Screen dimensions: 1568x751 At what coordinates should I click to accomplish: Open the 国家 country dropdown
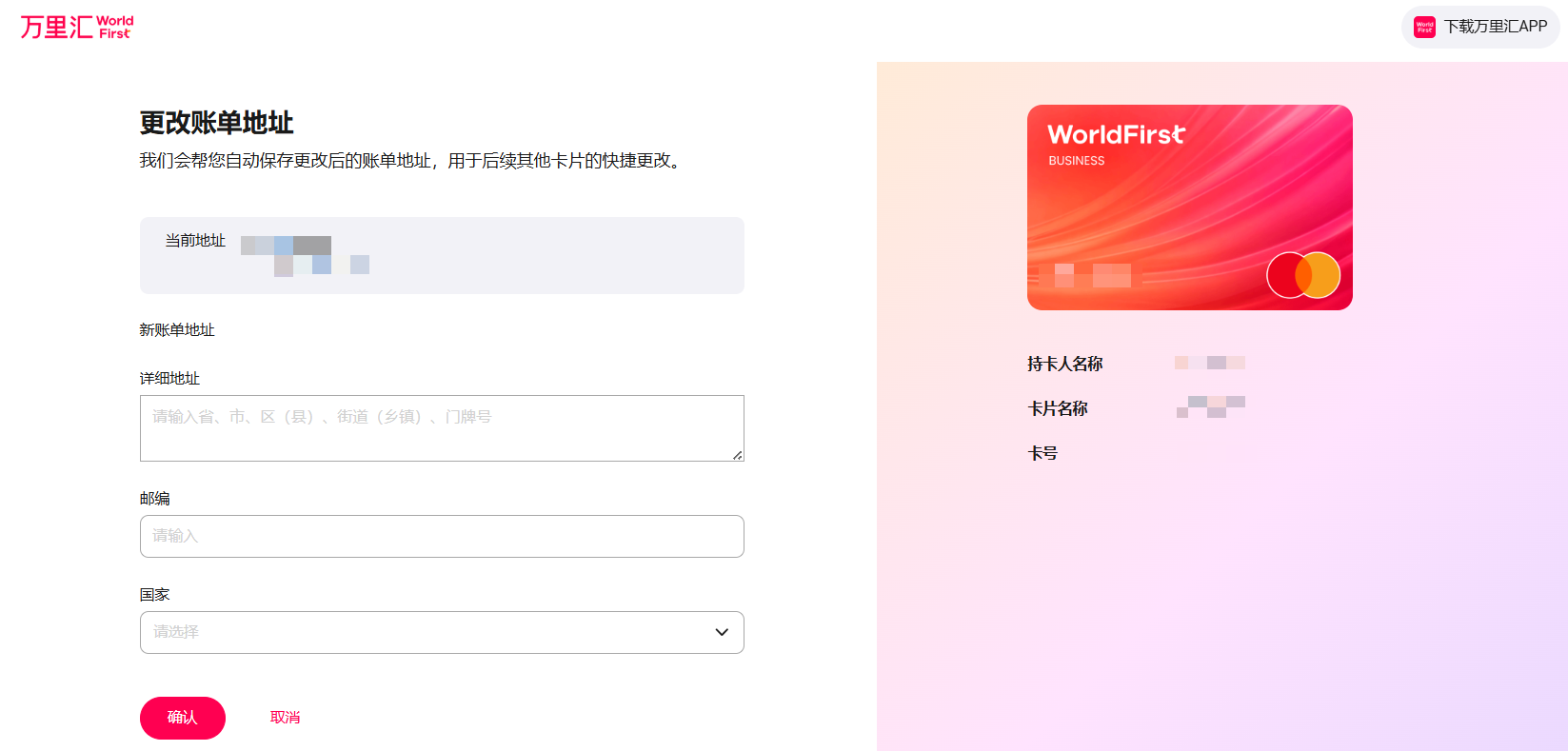(x=442, y=632)
